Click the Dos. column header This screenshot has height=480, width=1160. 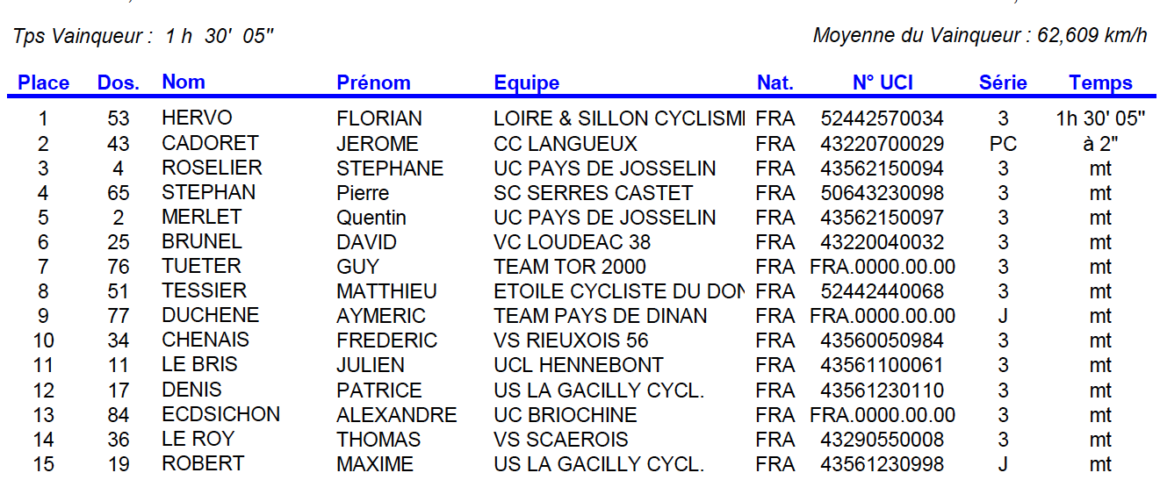[118, 83]
